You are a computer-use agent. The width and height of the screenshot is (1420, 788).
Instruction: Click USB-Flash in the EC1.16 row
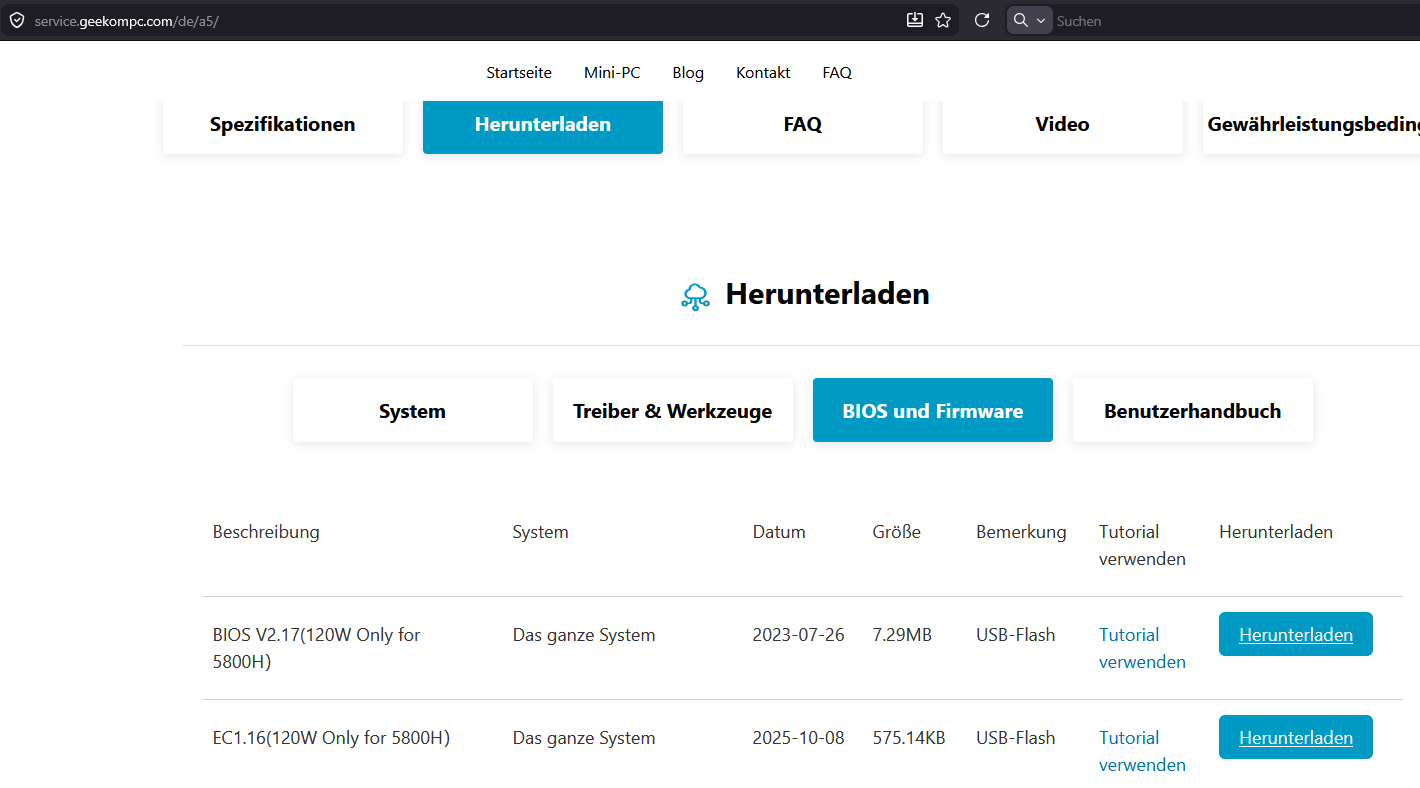point(1016,738)
